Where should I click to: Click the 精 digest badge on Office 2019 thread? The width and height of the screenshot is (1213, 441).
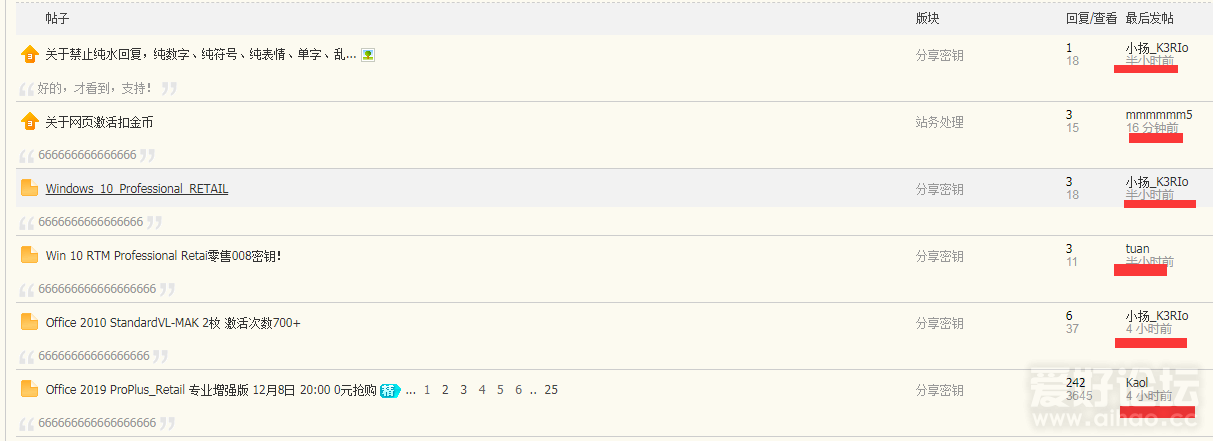(x=388, y=390)
